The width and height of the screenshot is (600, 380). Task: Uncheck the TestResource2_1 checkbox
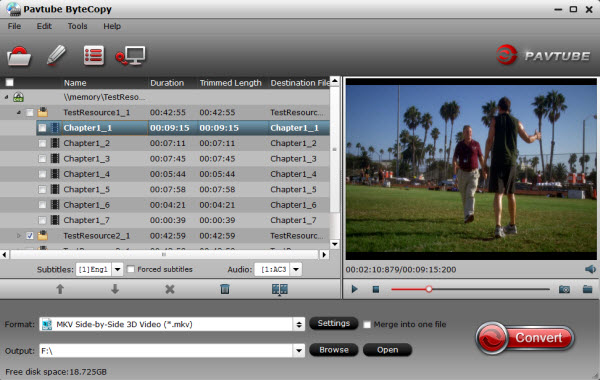[x=30, y=236]
